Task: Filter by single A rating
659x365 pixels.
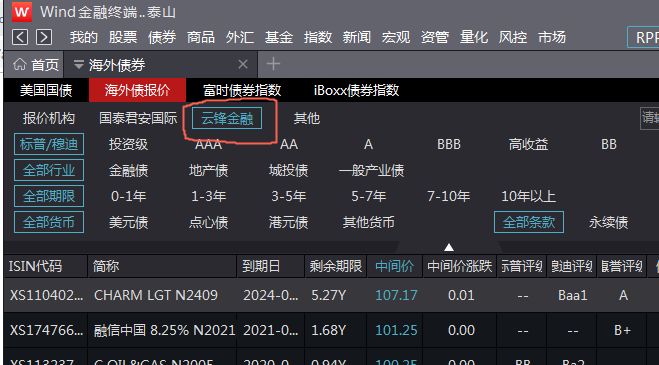Action: (x=369, y=144)
